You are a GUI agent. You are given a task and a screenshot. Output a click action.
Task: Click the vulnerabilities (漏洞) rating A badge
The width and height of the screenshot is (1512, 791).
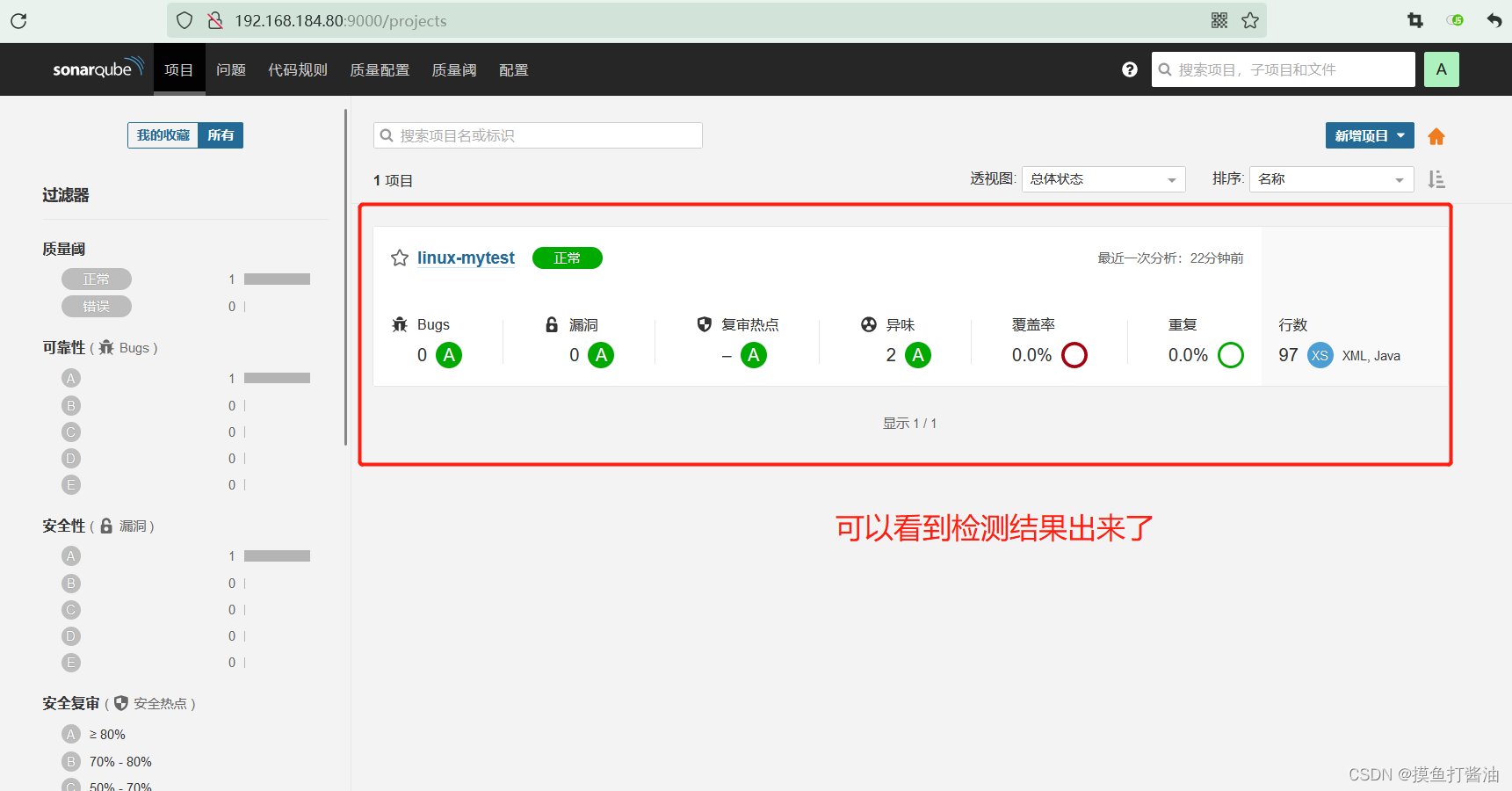pos(601,355)
